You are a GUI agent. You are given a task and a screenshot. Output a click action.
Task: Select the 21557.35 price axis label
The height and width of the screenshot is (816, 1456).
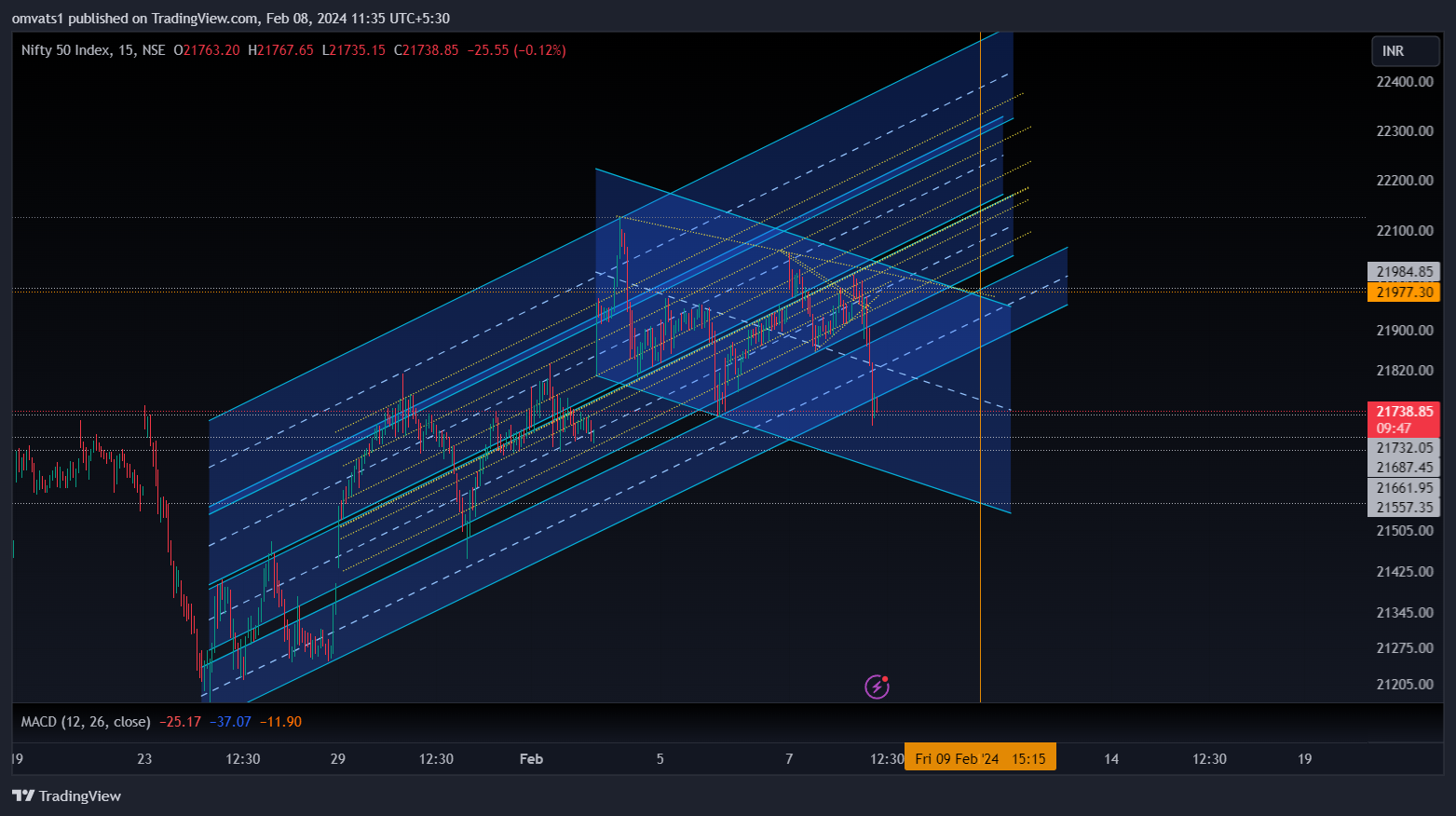1404,508
